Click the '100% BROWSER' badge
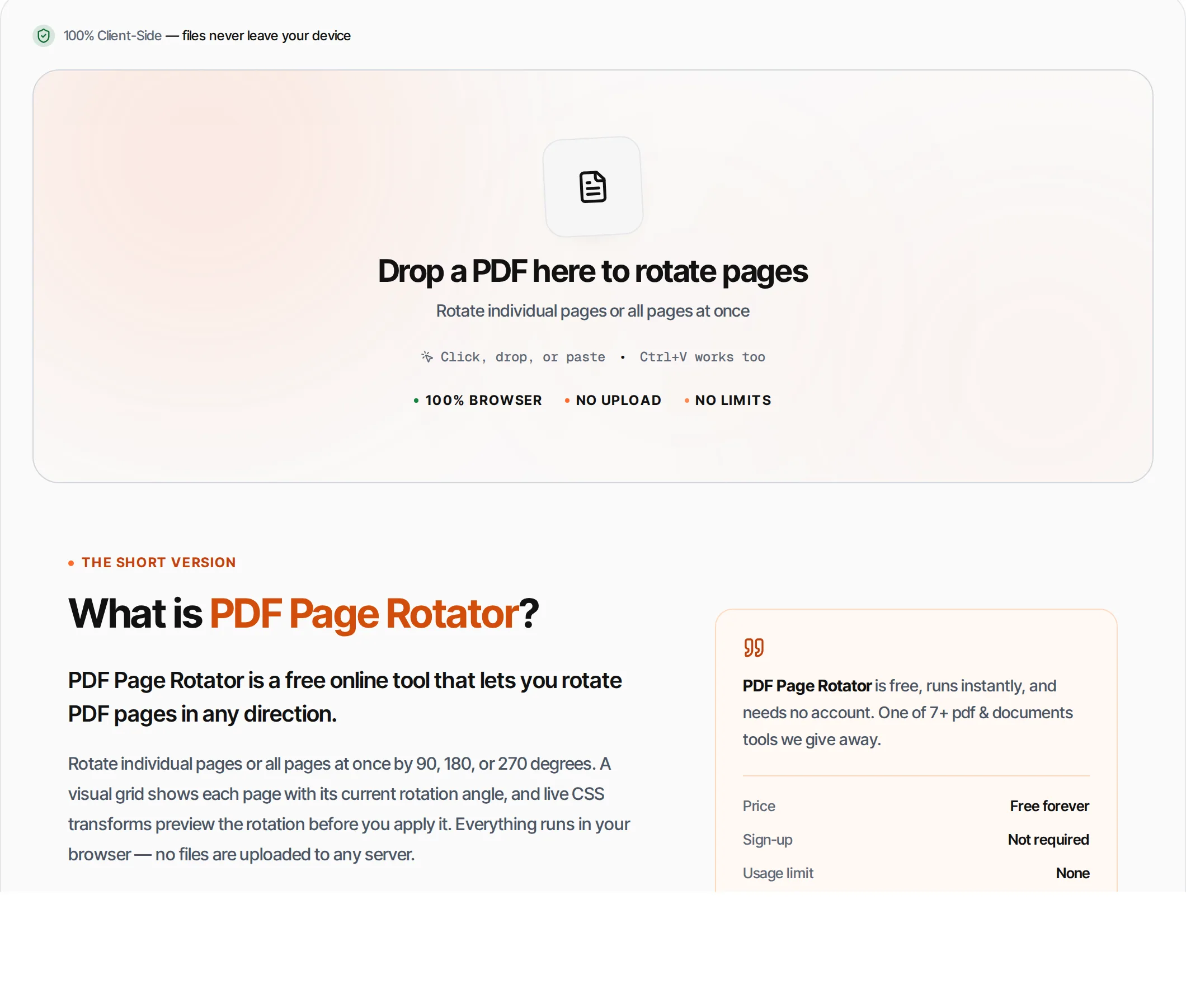 tap(478, 401)
